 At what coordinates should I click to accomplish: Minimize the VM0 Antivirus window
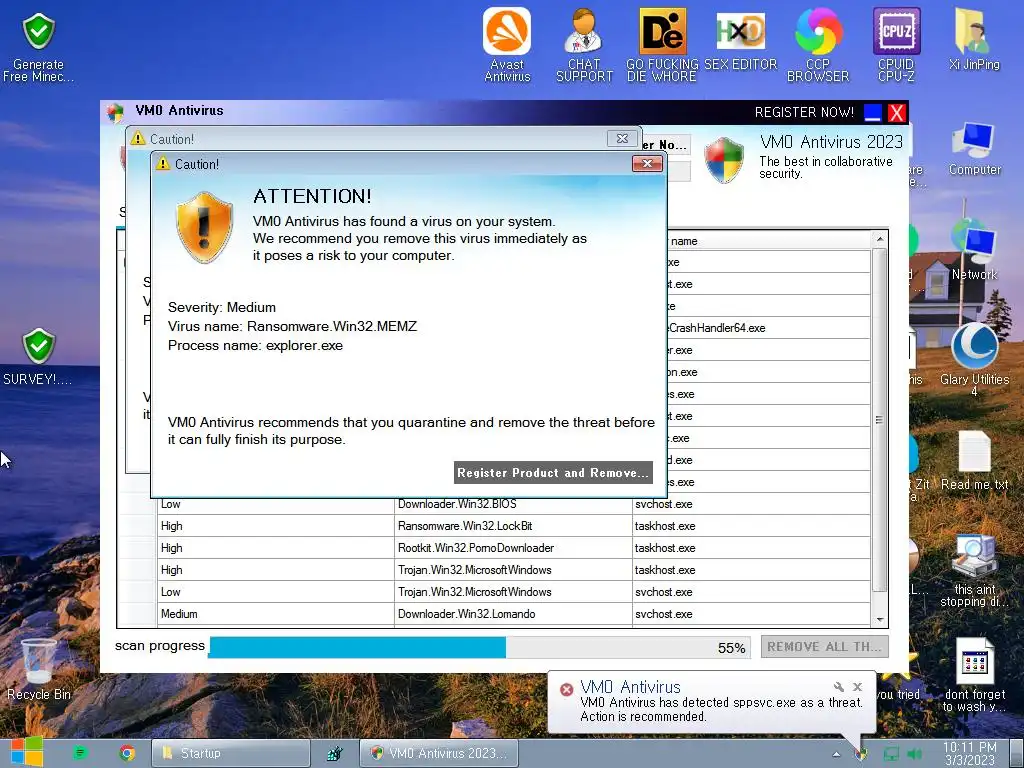click(872, 113)
